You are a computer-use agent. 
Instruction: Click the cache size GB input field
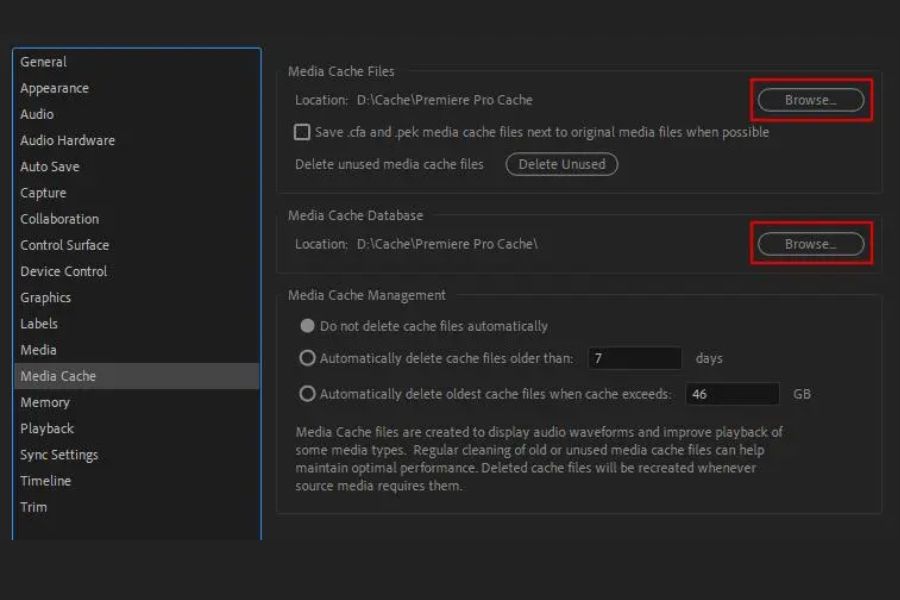point(732,394)
